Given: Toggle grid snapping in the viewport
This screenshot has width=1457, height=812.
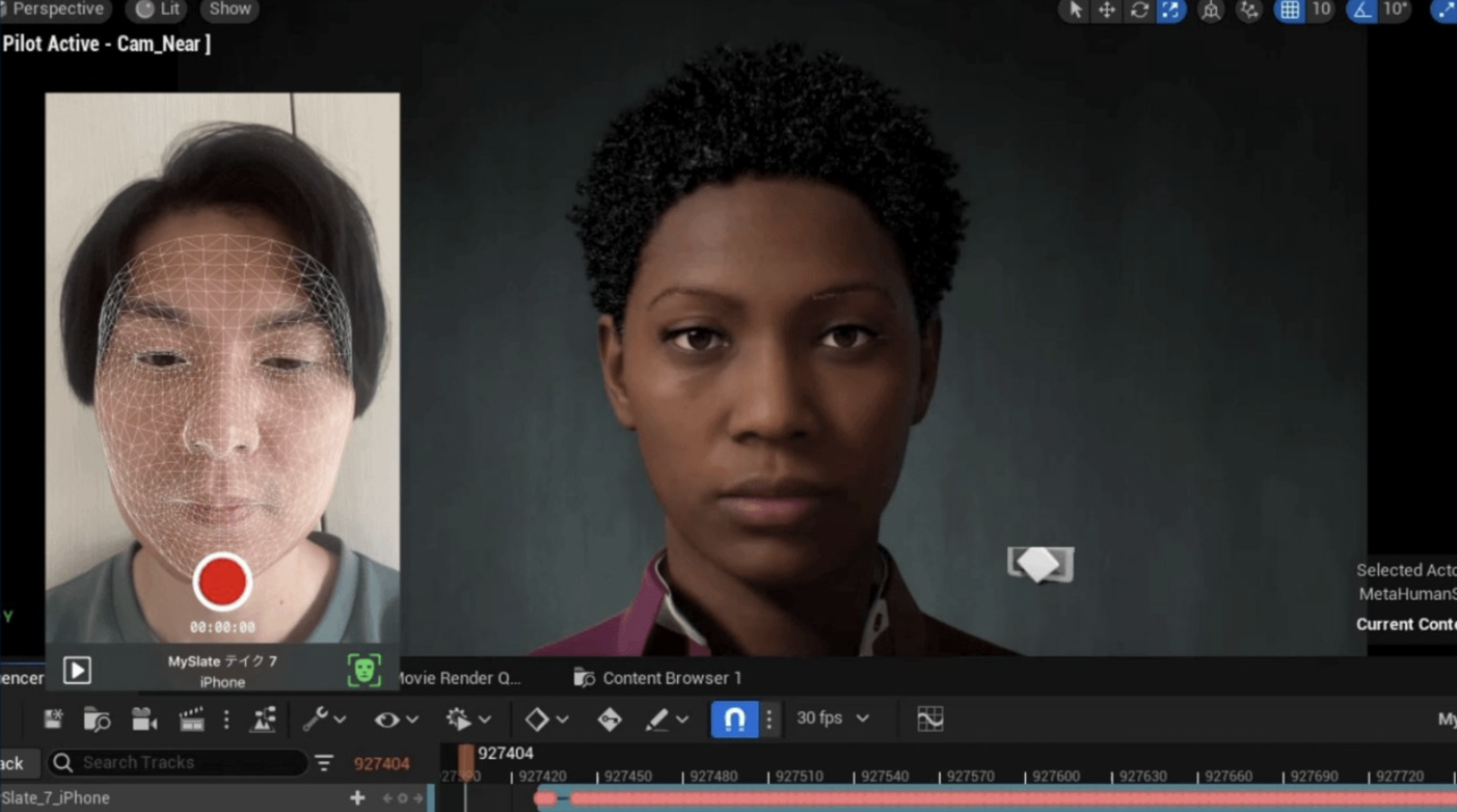Looking at the screenshot, I should point(1289,10).
